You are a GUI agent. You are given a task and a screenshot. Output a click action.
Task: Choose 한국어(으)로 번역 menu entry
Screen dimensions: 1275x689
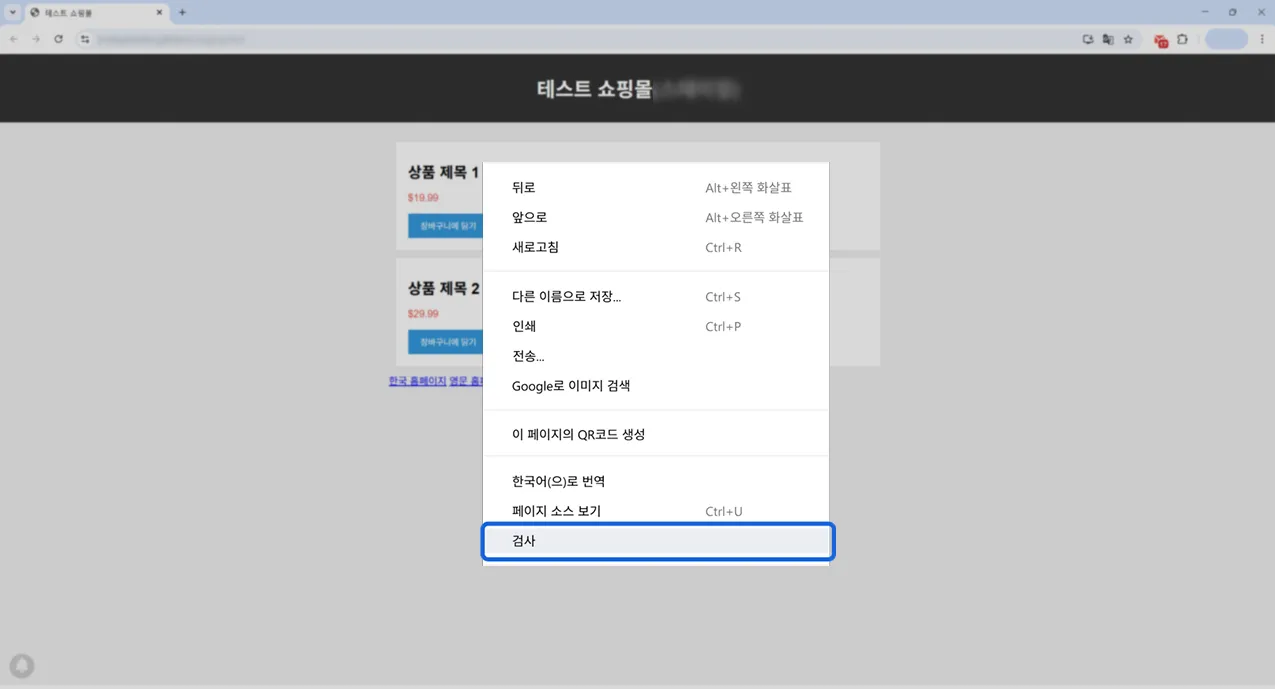click(656, 482)
